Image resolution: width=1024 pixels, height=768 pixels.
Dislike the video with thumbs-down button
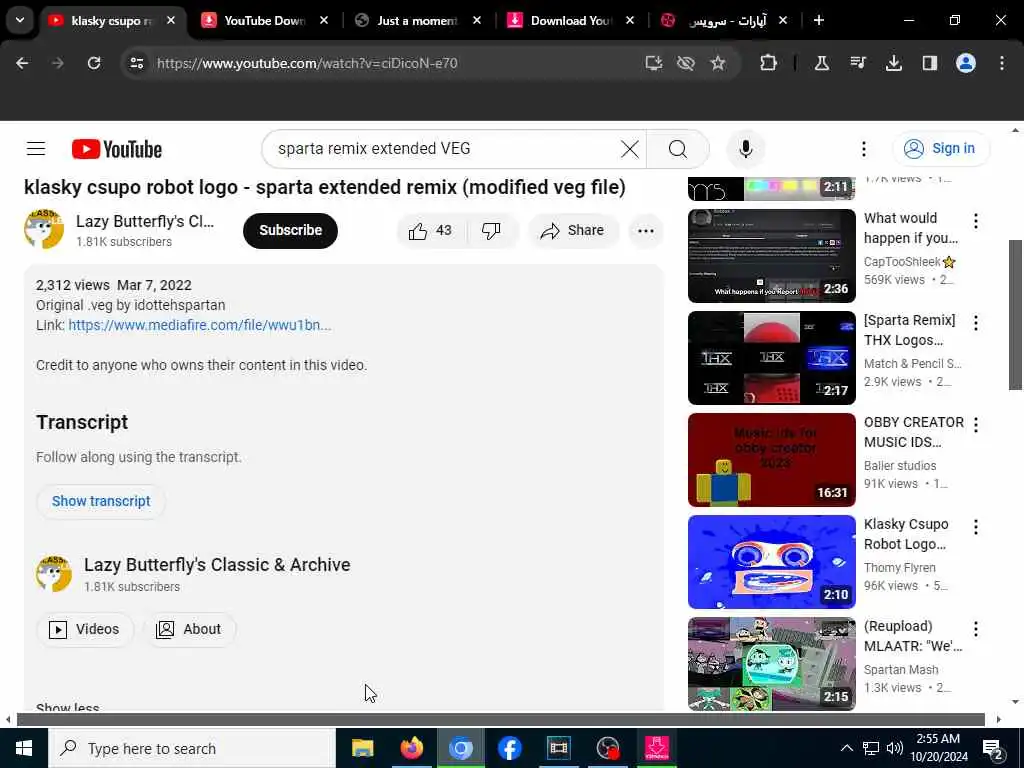pyautogui.click(x=491, y=231)
